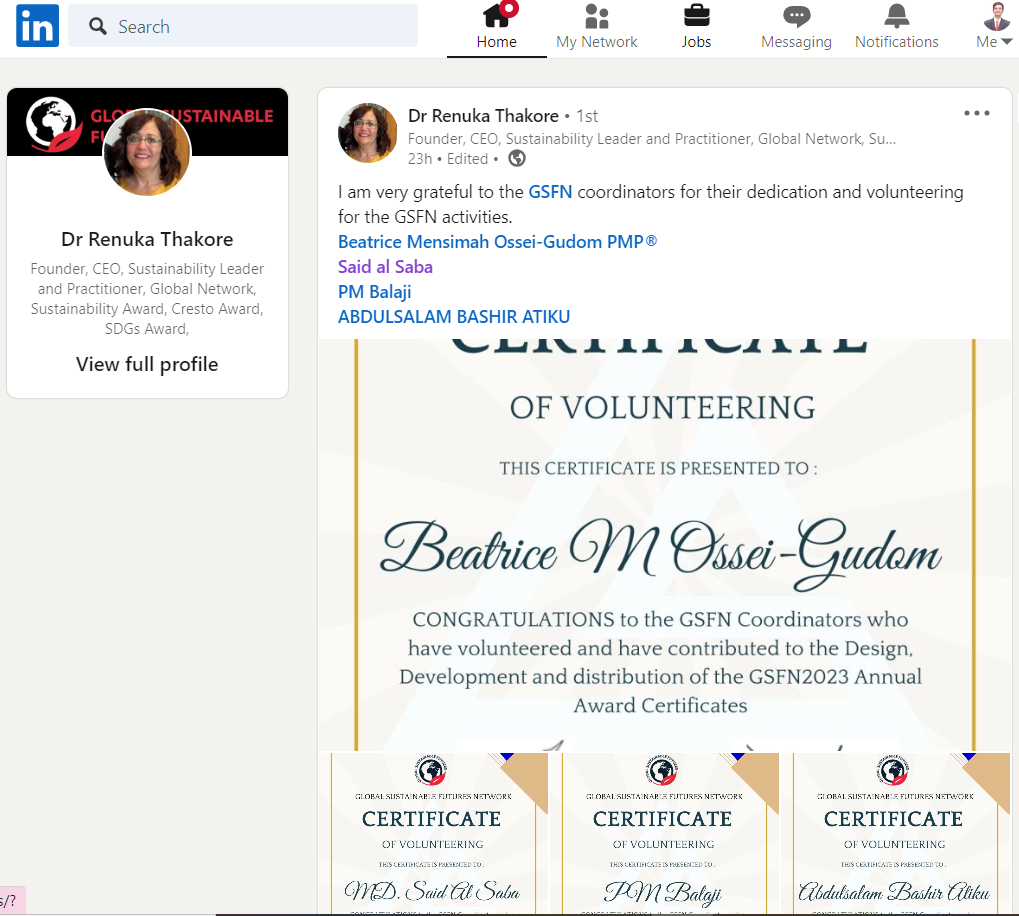Open ABDULSALAM BASHIR ATIKU mention link

click(x=454, y=317)
